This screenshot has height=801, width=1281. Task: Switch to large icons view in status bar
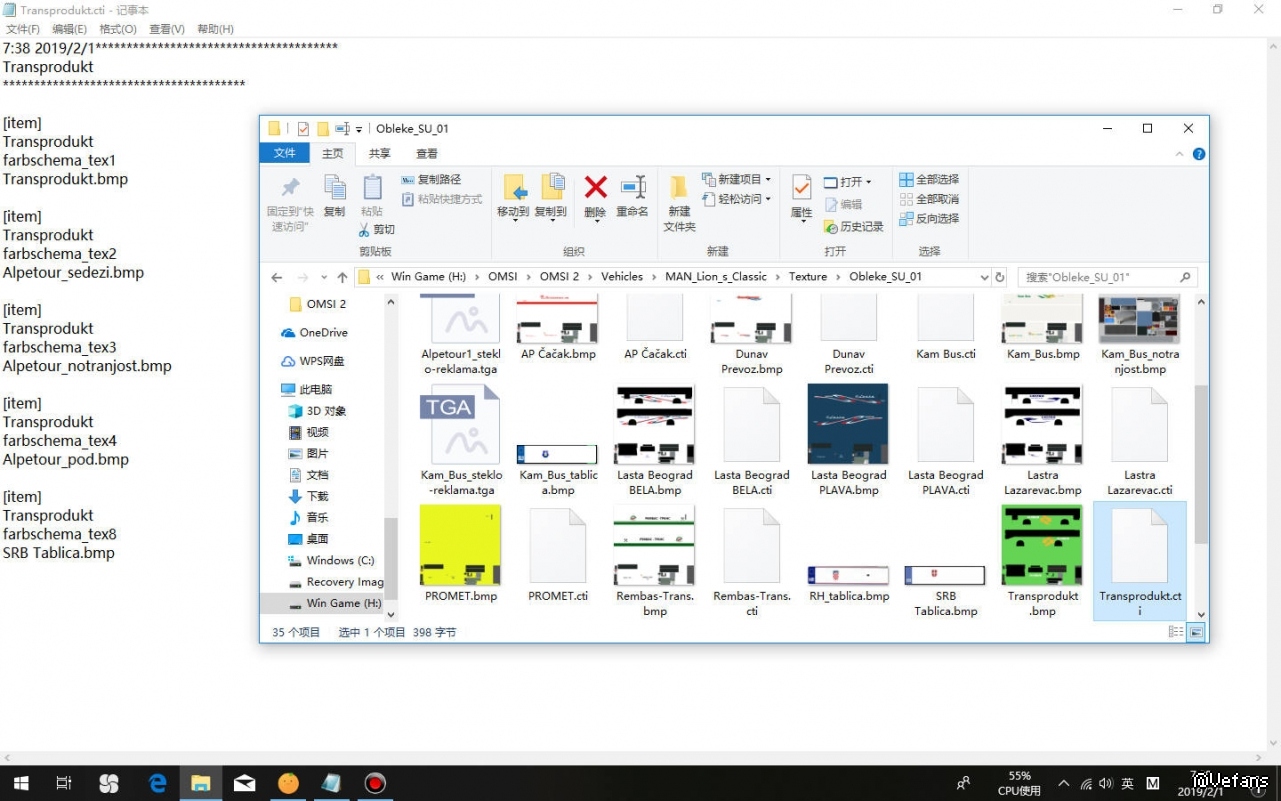[1196, 632]
